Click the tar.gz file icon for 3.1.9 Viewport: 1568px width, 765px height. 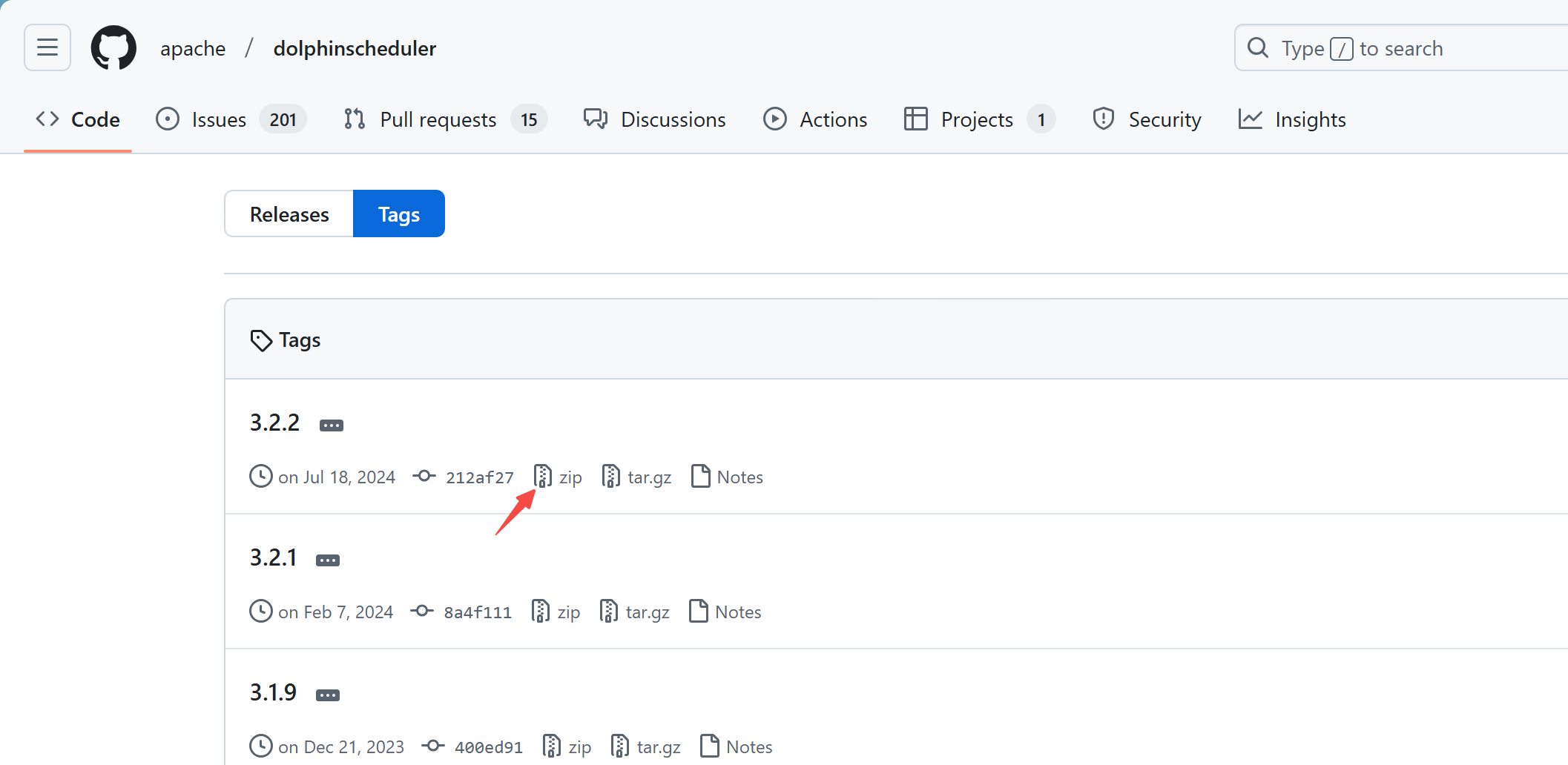pos(620,746)
